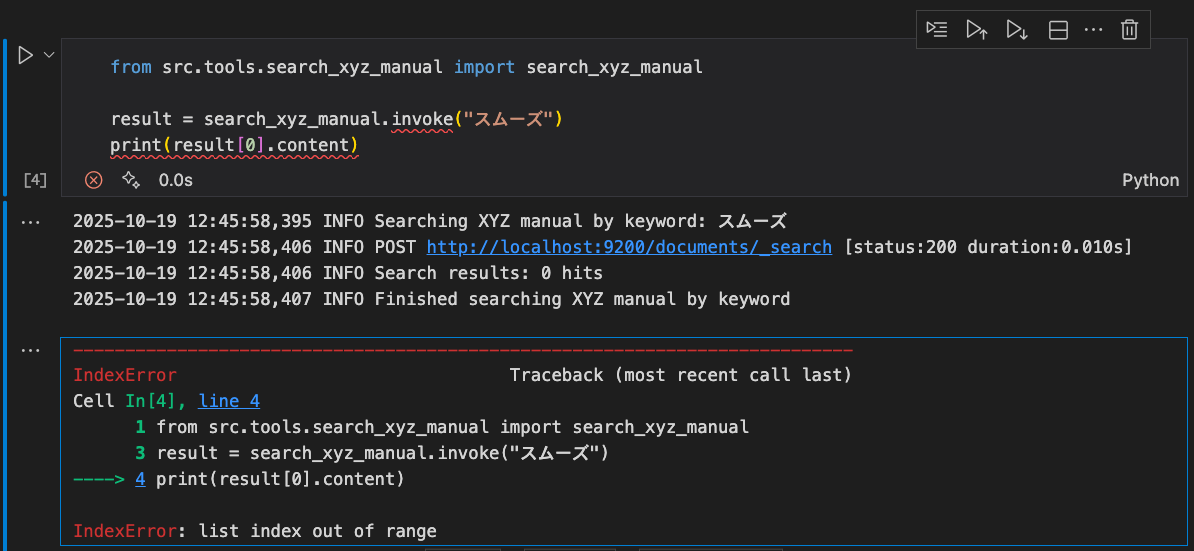Viewport: 1194px width, 551px height.
Task: Click the execution count [4] label
Action: [35, 180]
